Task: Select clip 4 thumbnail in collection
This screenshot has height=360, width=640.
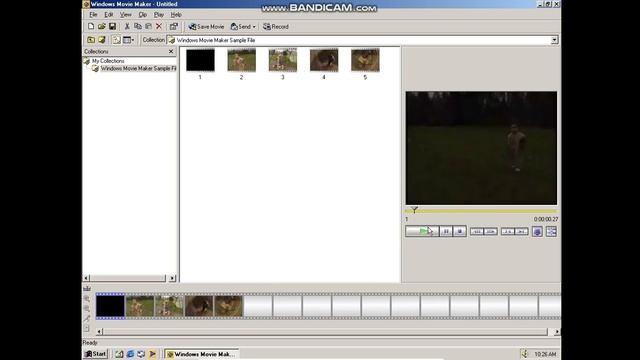Action: [x=324, y=60]
